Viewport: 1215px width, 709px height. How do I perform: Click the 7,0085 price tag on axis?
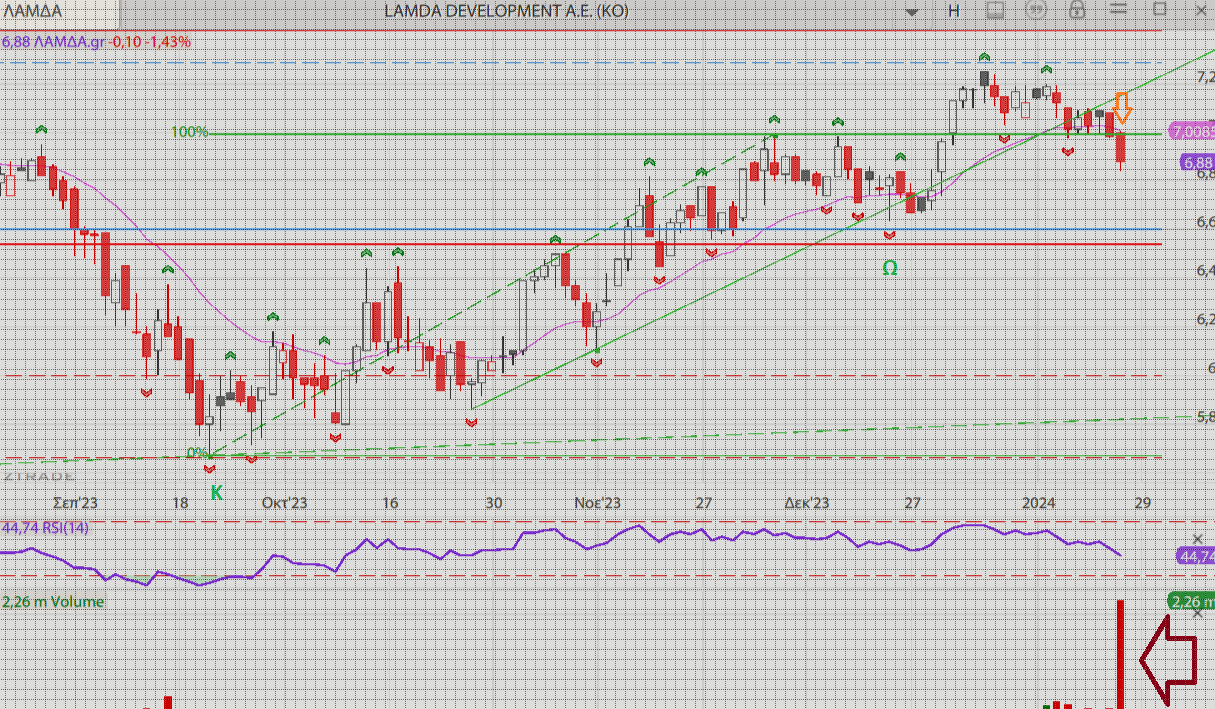pyautogui.click(x=1191, y=131)
